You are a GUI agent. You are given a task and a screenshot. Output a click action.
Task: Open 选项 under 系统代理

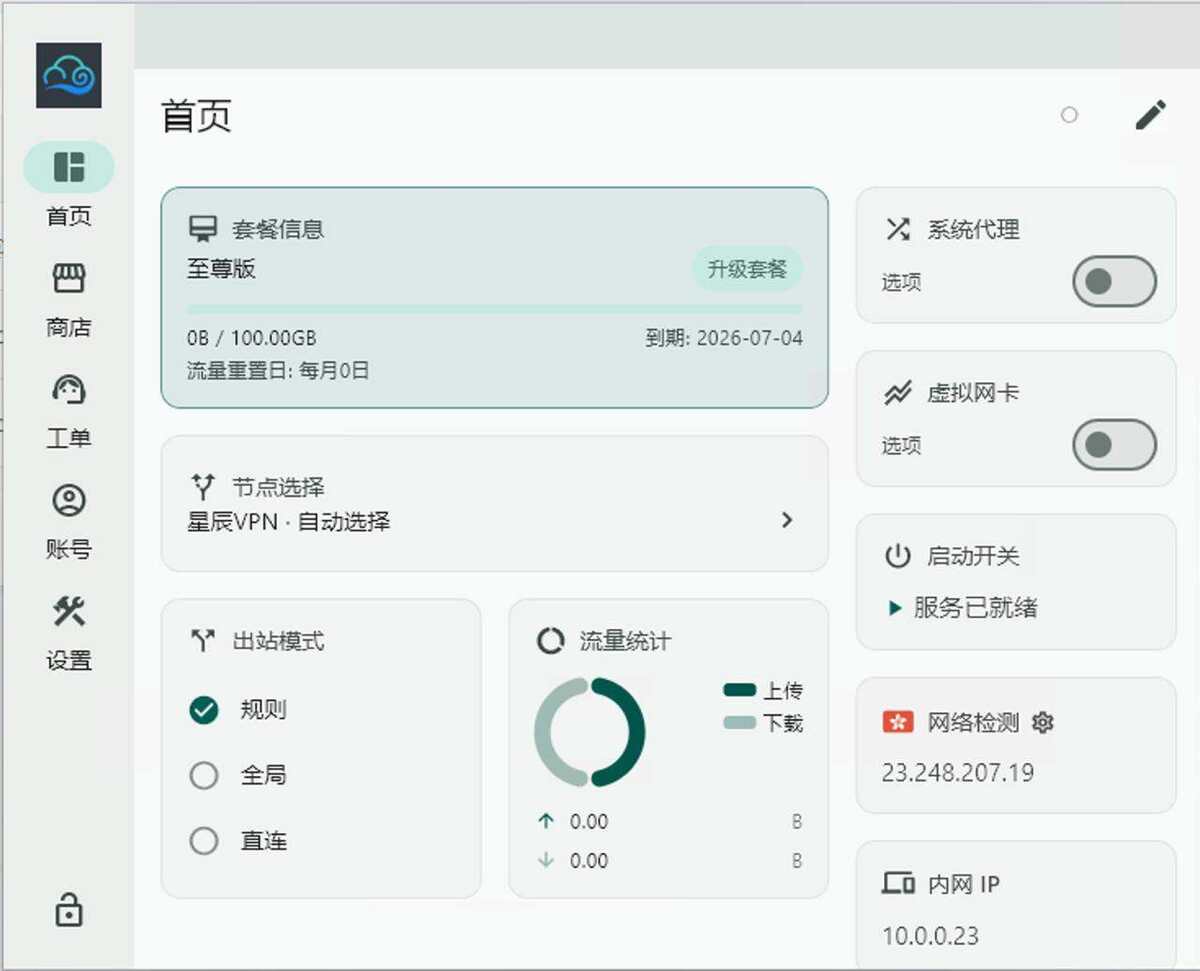[901, 283]
